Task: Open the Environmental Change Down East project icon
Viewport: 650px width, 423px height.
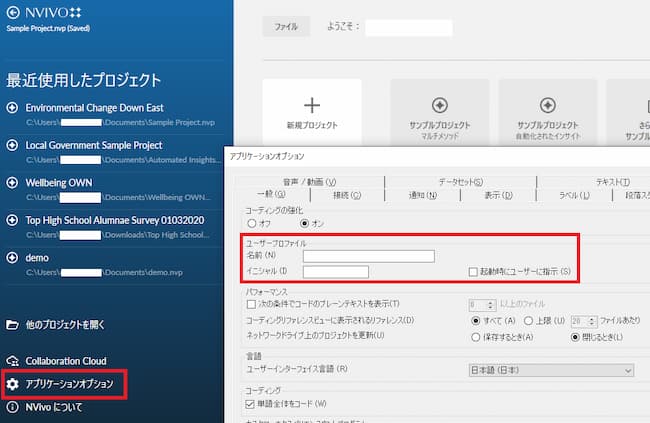Action: tap(12, 108)
